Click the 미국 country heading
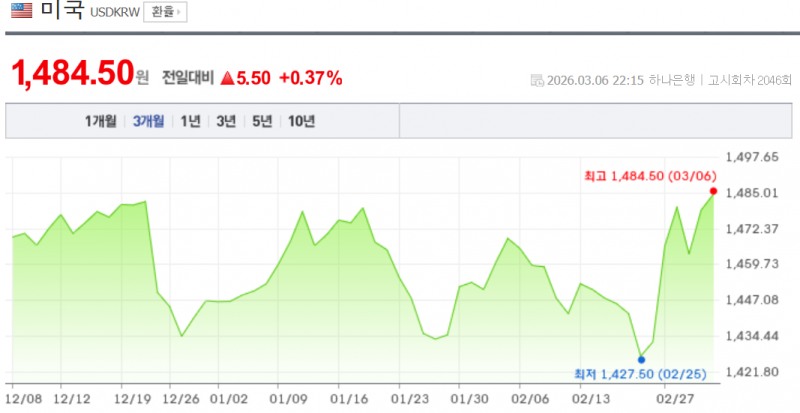Screen dimensions: 800x413 pyautogui.click(x=62, y=10)
